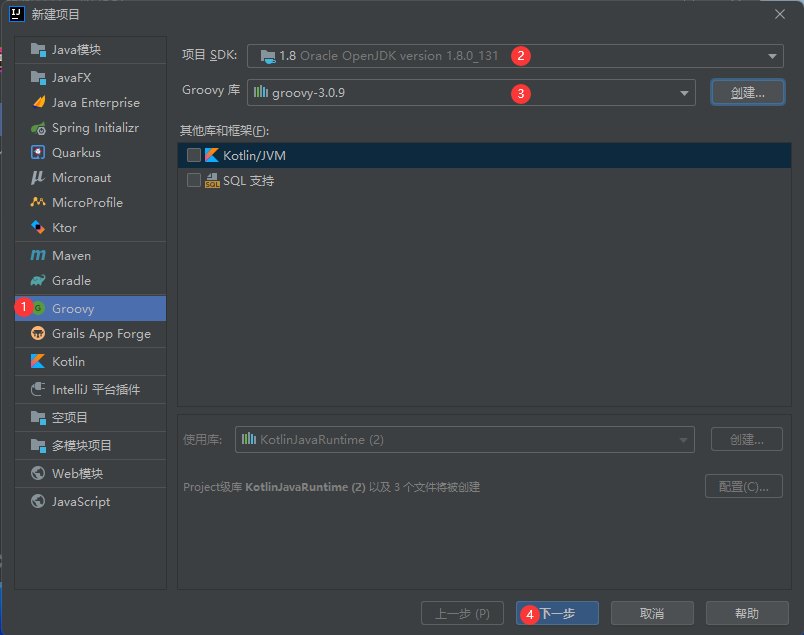Click 创建... button next to Groovy 库
This screenshot has width=804, height=635.
748,93
